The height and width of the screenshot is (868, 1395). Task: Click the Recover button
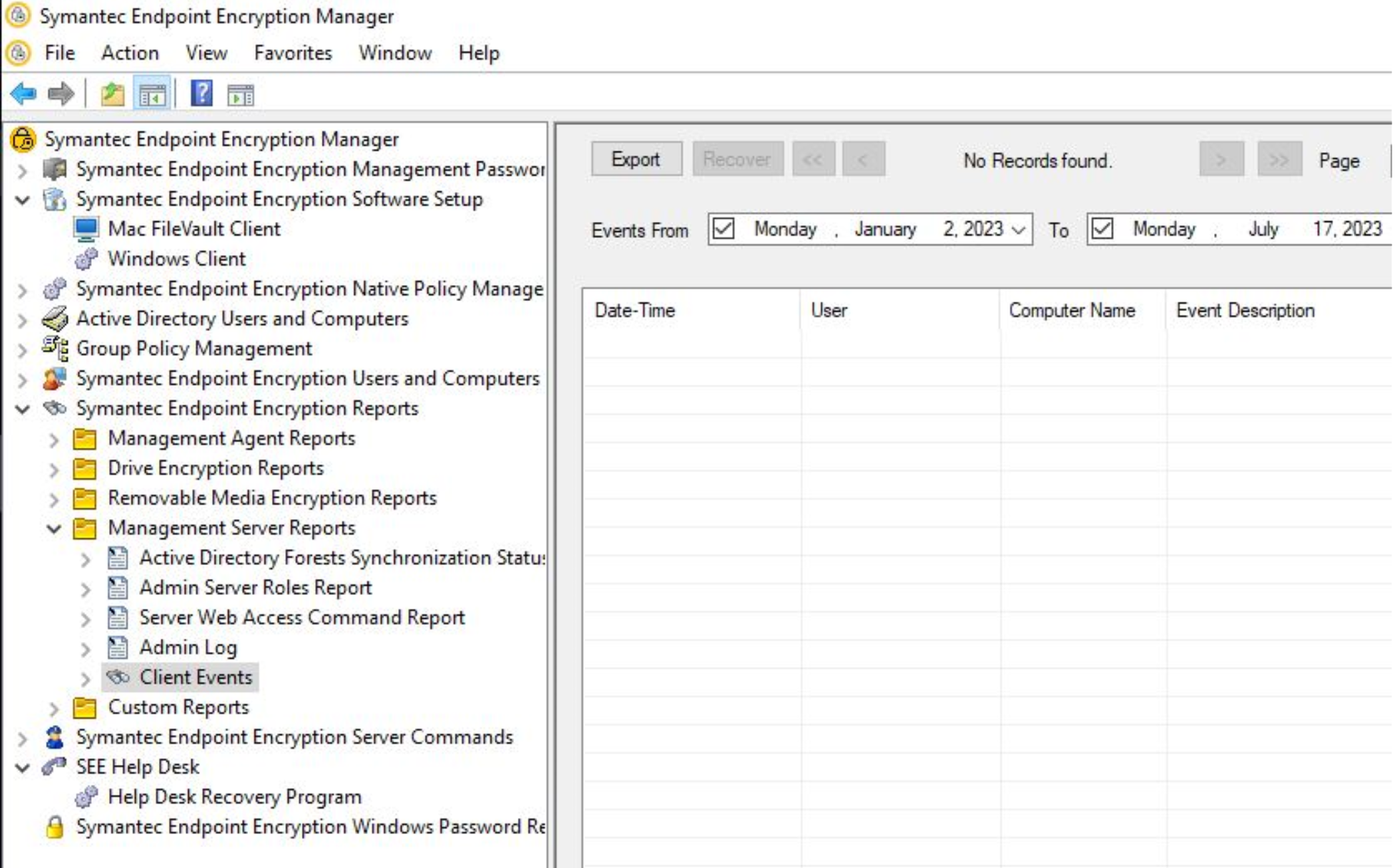(x=737, y=159)
